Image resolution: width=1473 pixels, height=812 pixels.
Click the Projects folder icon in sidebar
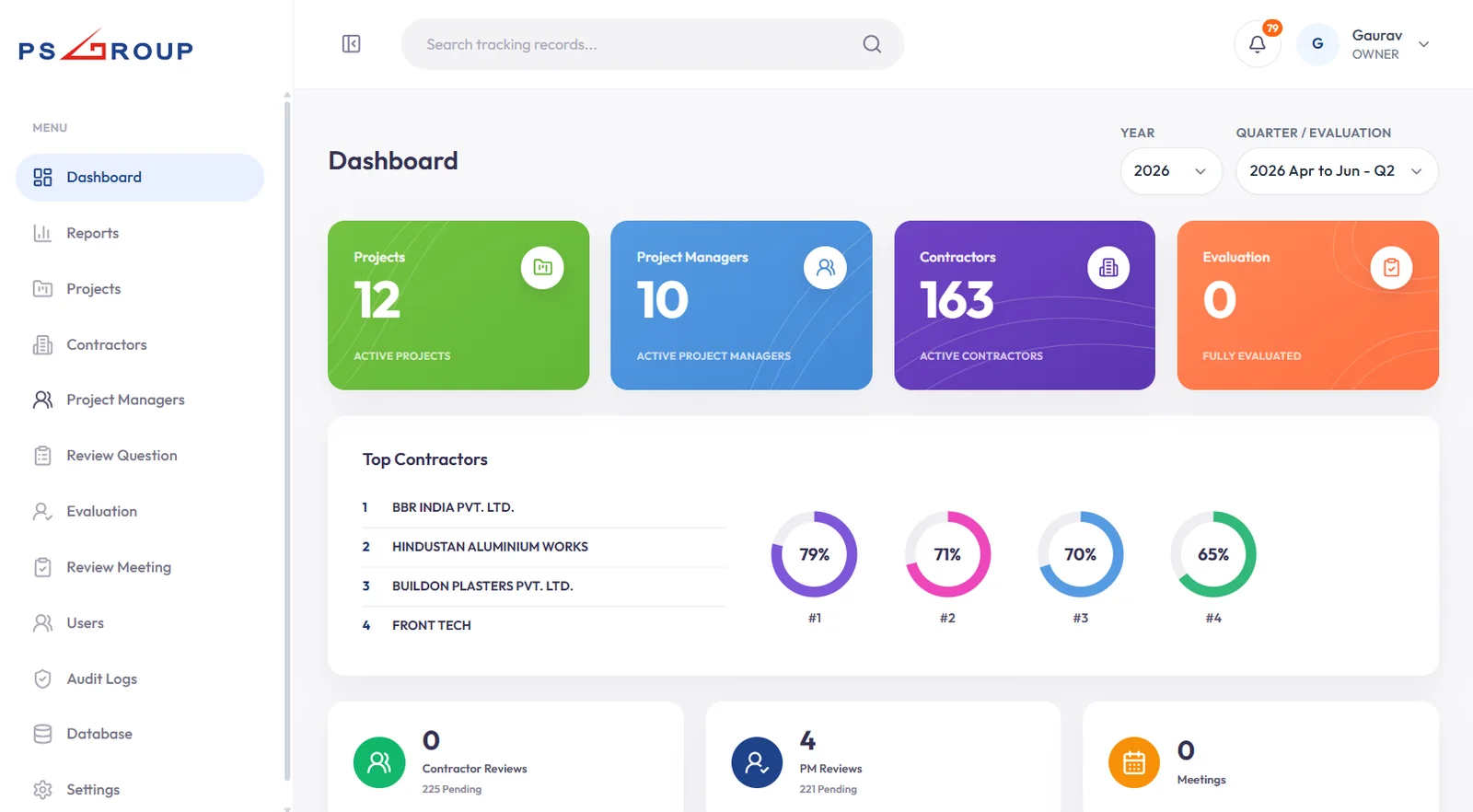coord(42,289)
